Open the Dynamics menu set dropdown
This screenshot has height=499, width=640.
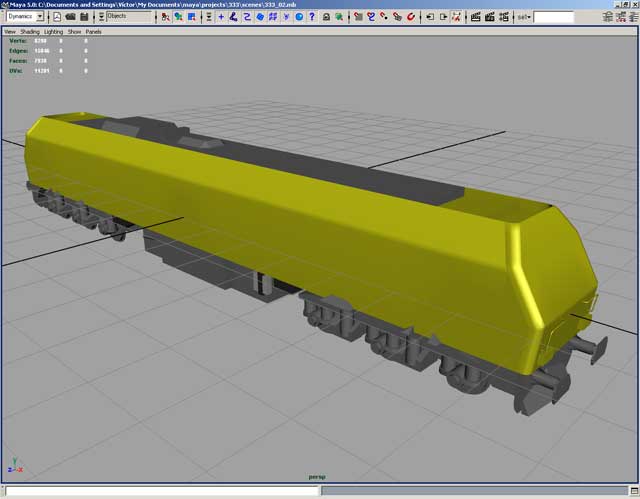point(39,17)
